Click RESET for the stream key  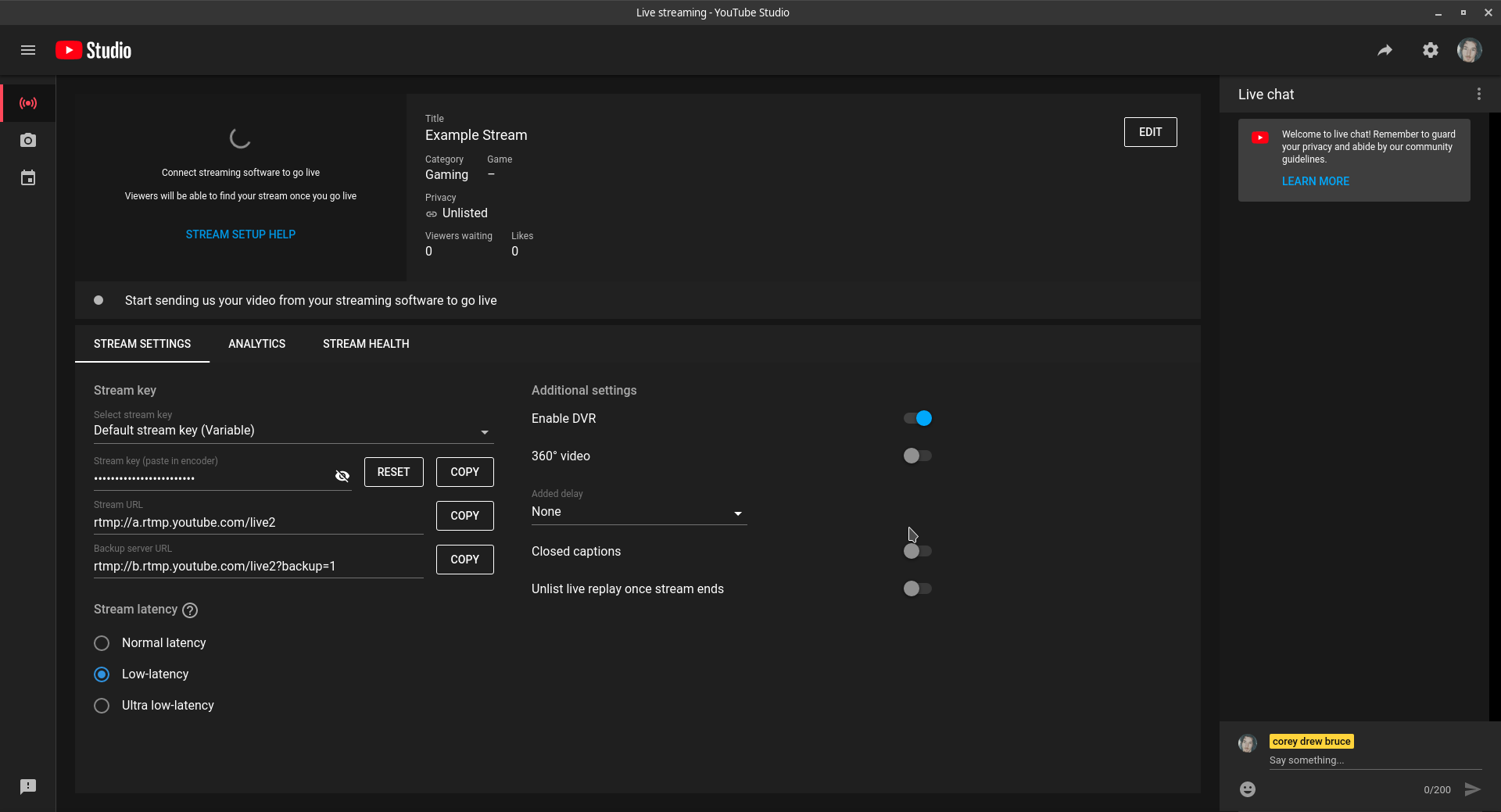coord(393,472)
